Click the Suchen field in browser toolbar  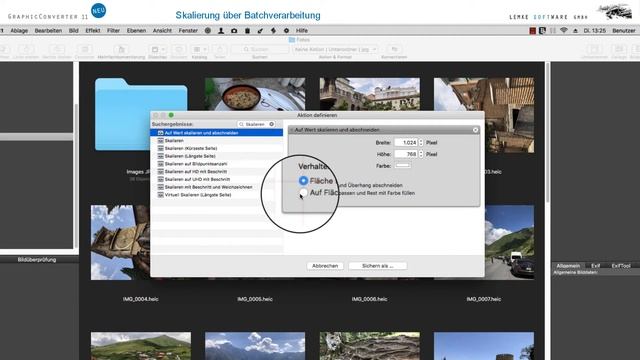point(260,49)
